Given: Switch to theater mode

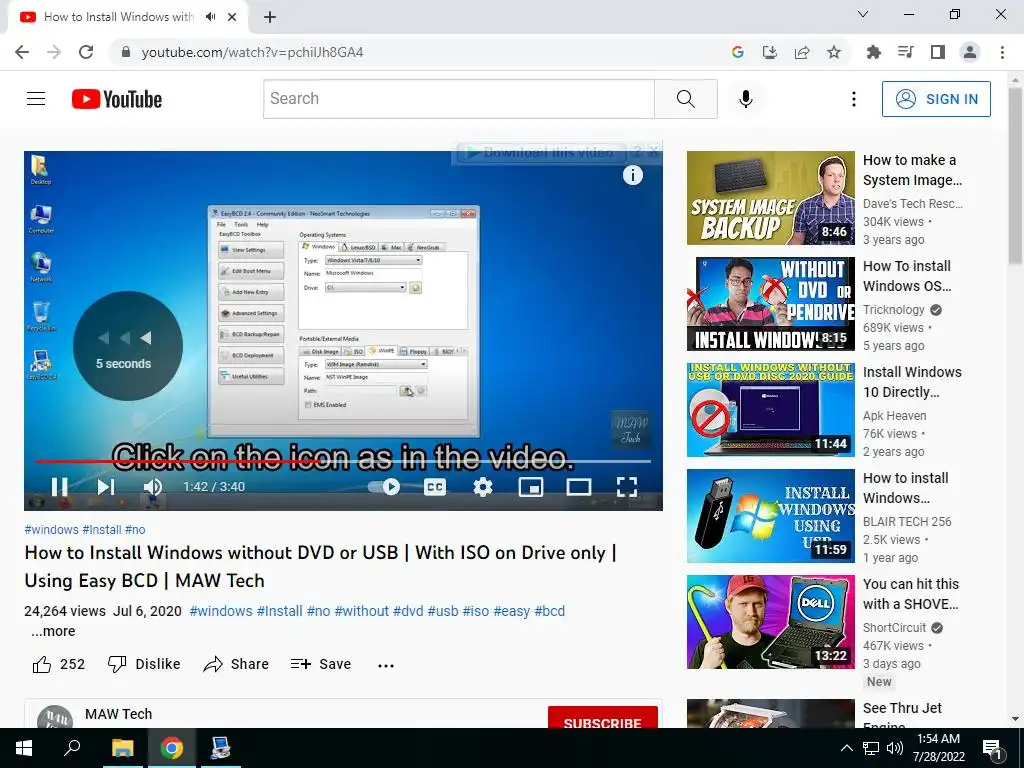Looking at the screenshot, I should coord(579,487).
